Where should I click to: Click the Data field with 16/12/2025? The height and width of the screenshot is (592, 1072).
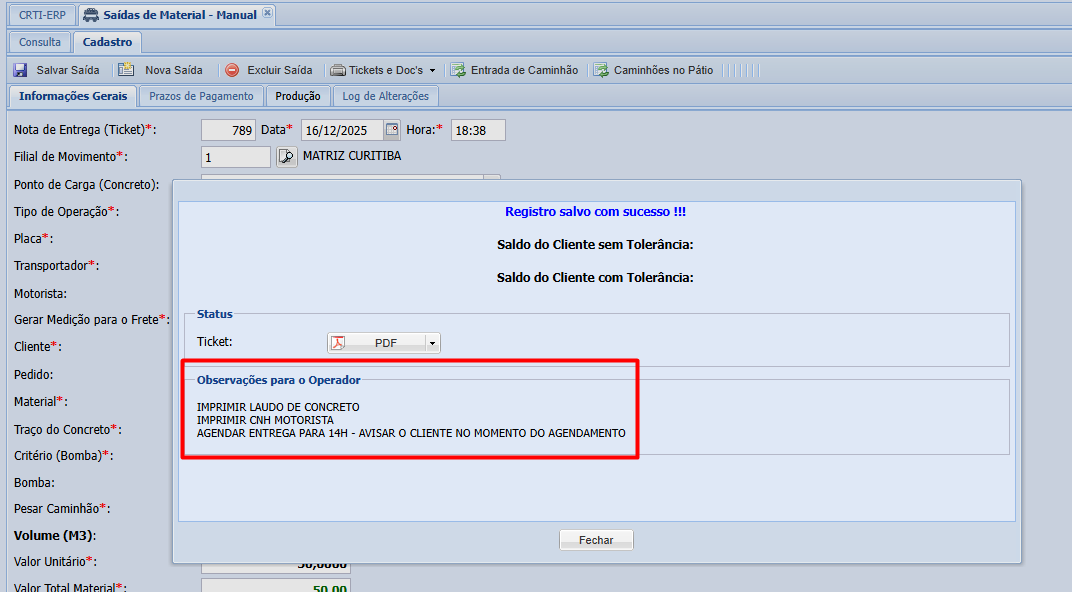pos(343,130)
